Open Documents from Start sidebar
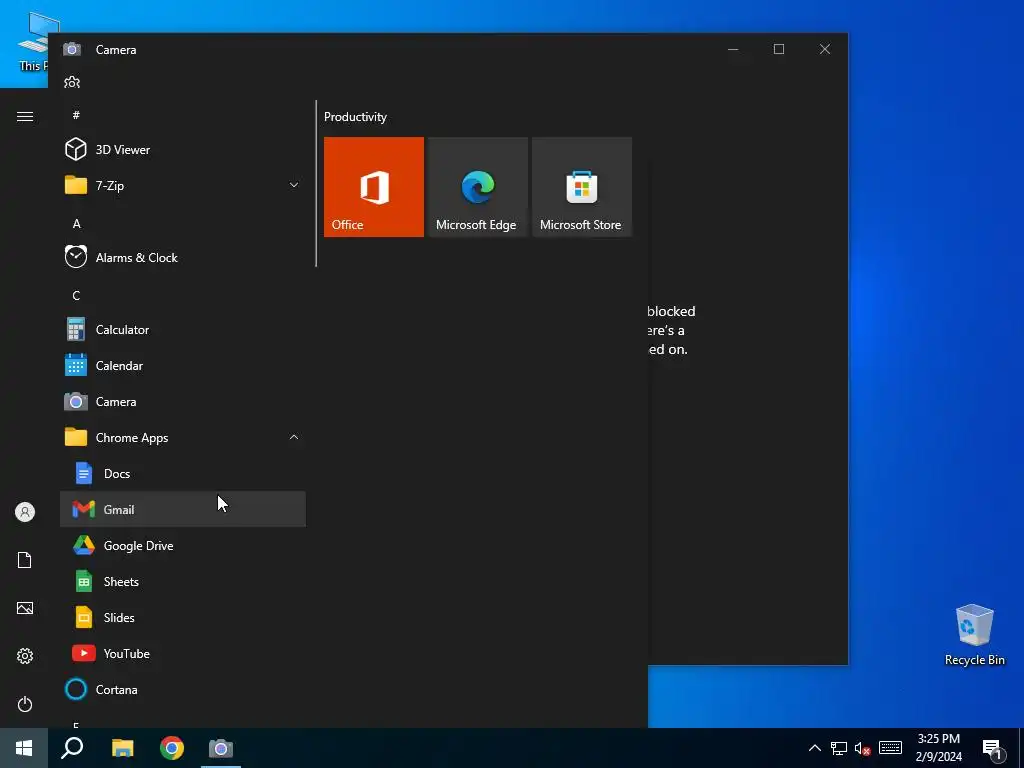Viewport: 1024px width, 768px height. pyautogui.click(x=25, y=560)
